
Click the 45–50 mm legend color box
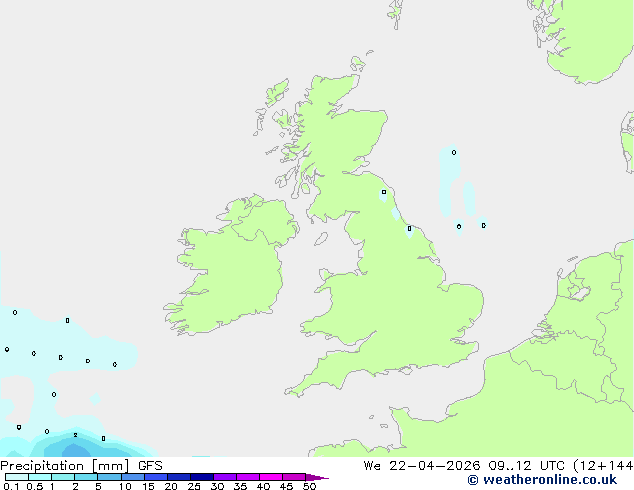[x=294, y=477]
